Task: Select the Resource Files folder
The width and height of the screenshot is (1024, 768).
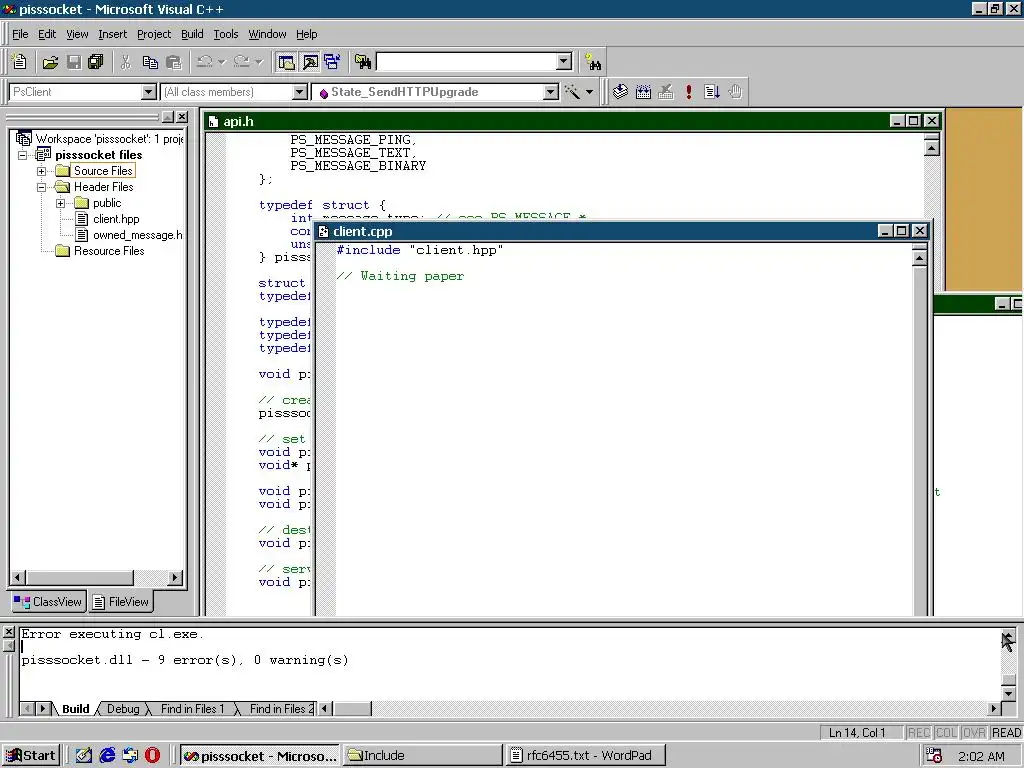Action: 108,251
